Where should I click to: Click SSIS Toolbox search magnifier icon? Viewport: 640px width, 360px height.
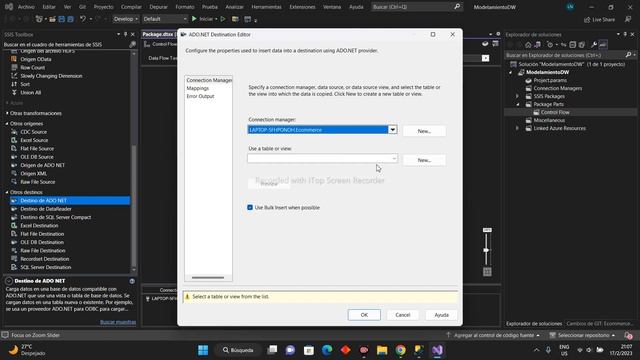tap(132, 44)
